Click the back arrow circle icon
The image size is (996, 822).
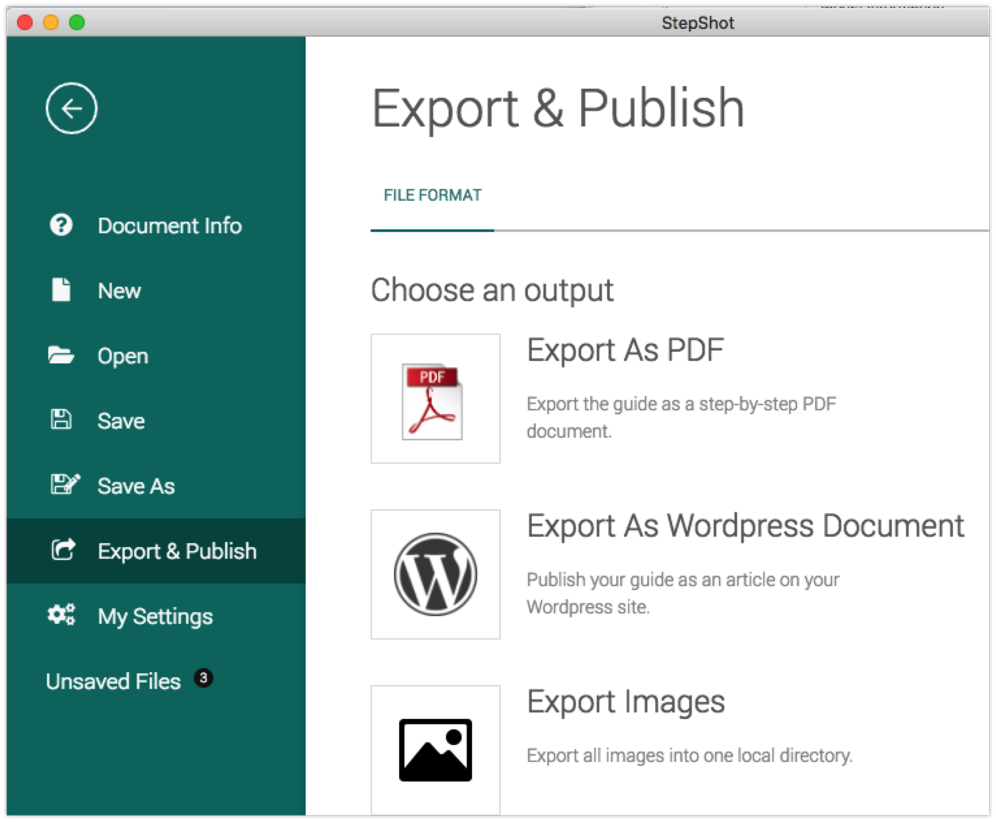pyautogui.click(x=71, y=108)
